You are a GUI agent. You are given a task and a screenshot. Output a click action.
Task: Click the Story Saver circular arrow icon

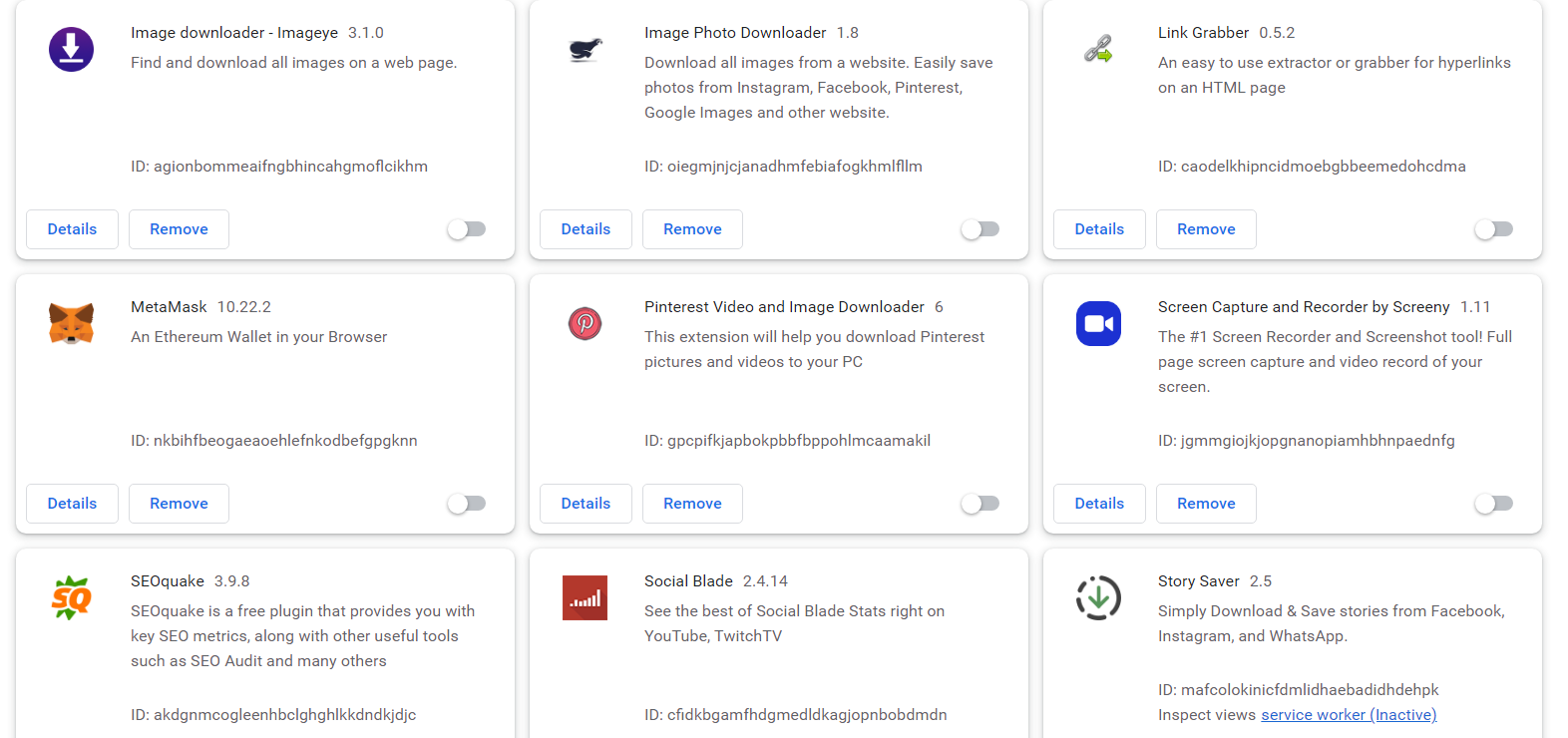pos(1098,597)
